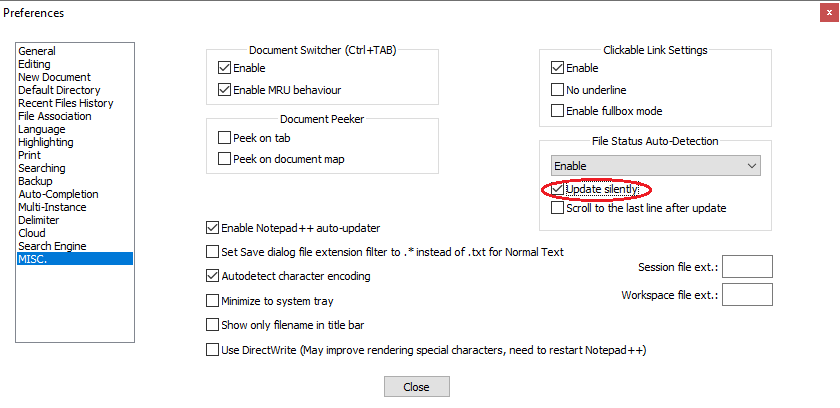Select Recent Files History category
Screen dimensions: 840x408
(x=66, y=103)
